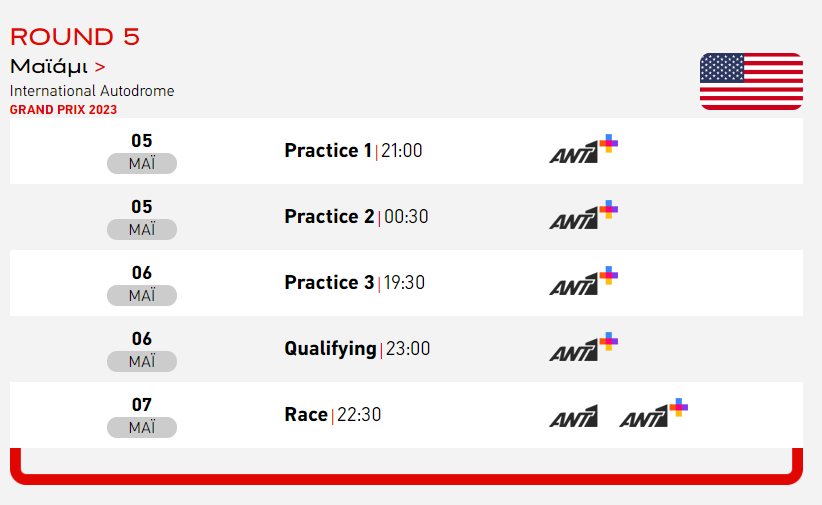This screenshot has width=822, height=505.
Task: Click the ANT1+ logo for Qualifying
Action: [x=583, y=347]
